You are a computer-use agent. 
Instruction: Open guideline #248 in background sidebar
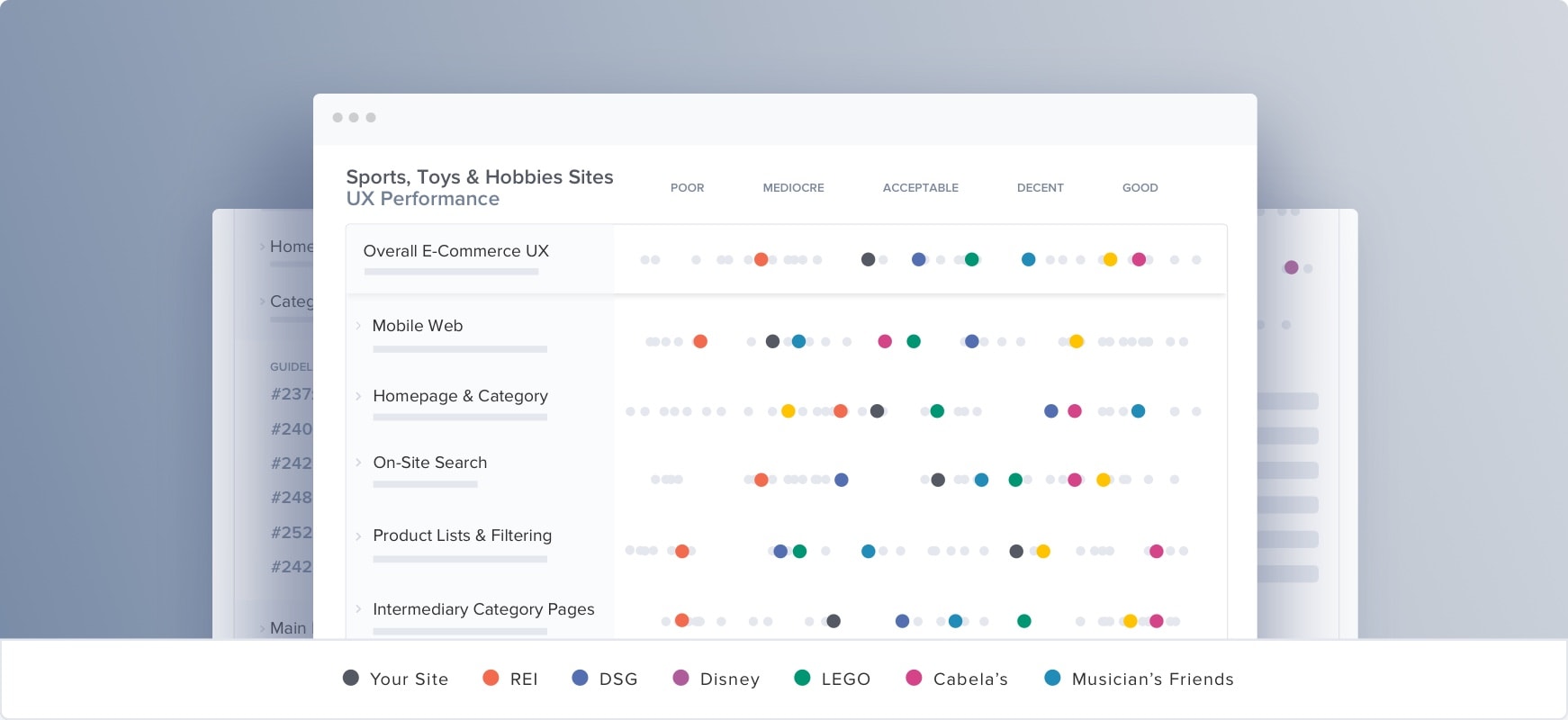click(292, 498)
